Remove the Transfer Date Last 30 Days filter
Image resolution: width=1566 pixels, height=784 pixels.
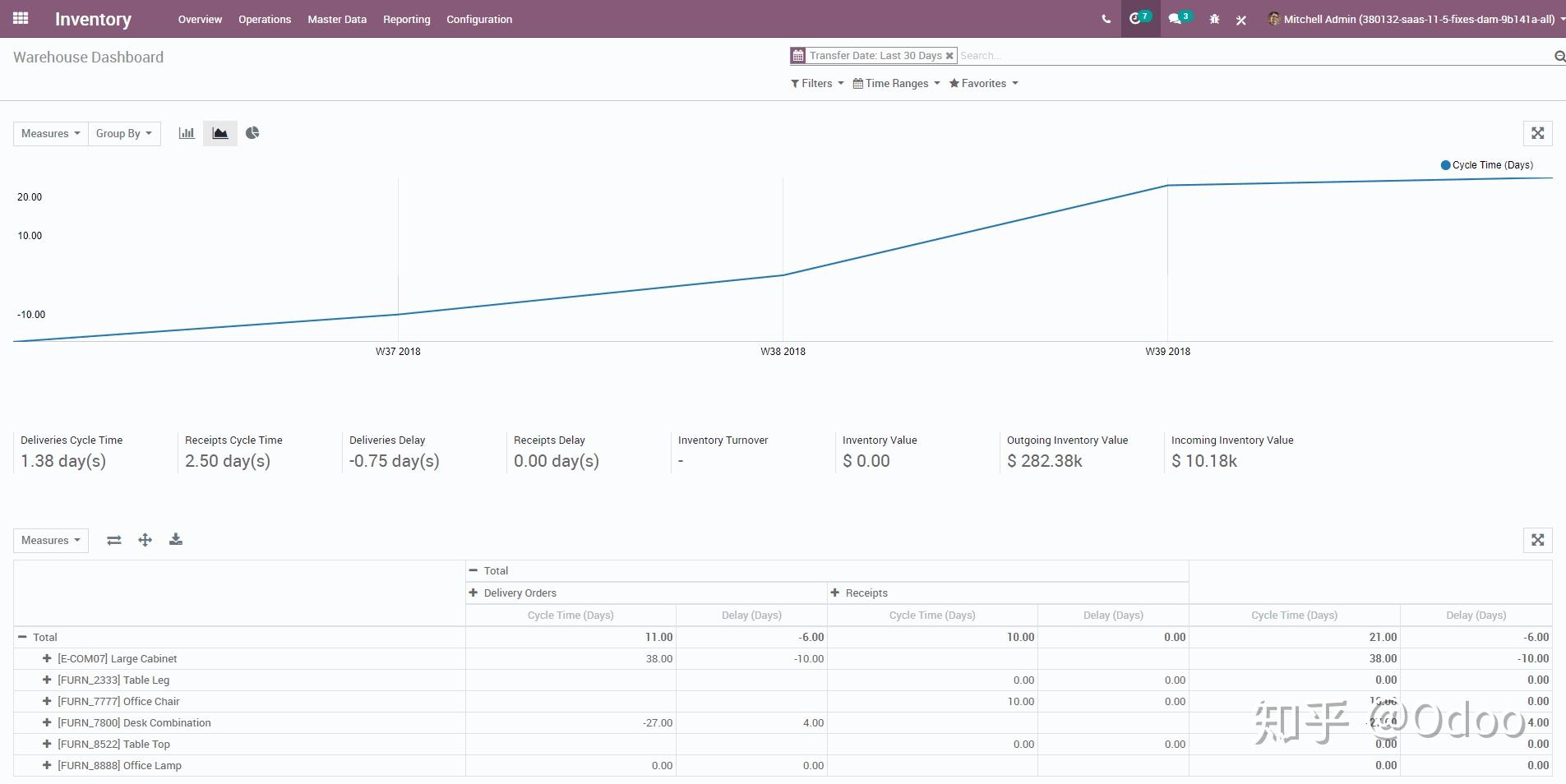[x=949, y=55]
